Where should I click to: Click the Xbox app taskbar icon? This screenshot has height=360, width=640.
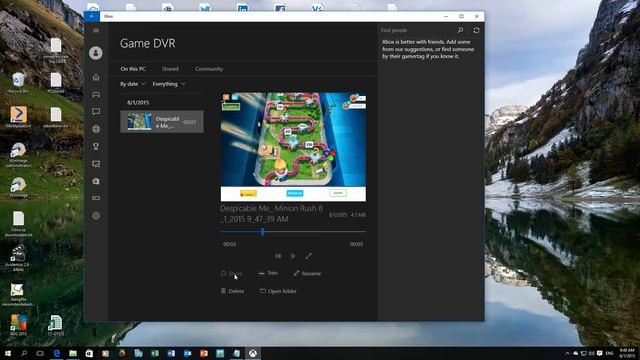[x=253, y=353]
